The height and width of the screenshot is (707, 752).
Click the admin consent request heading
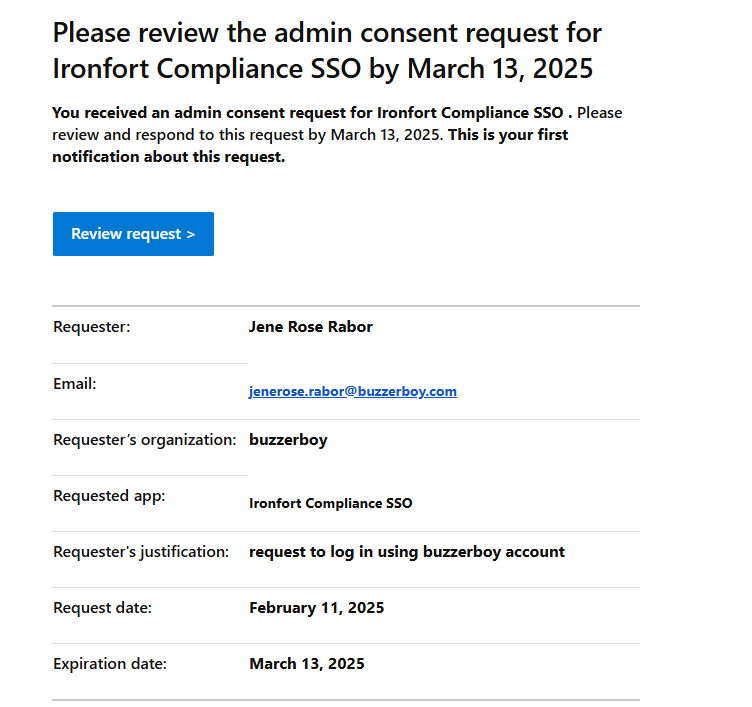[x=327, y=51]
